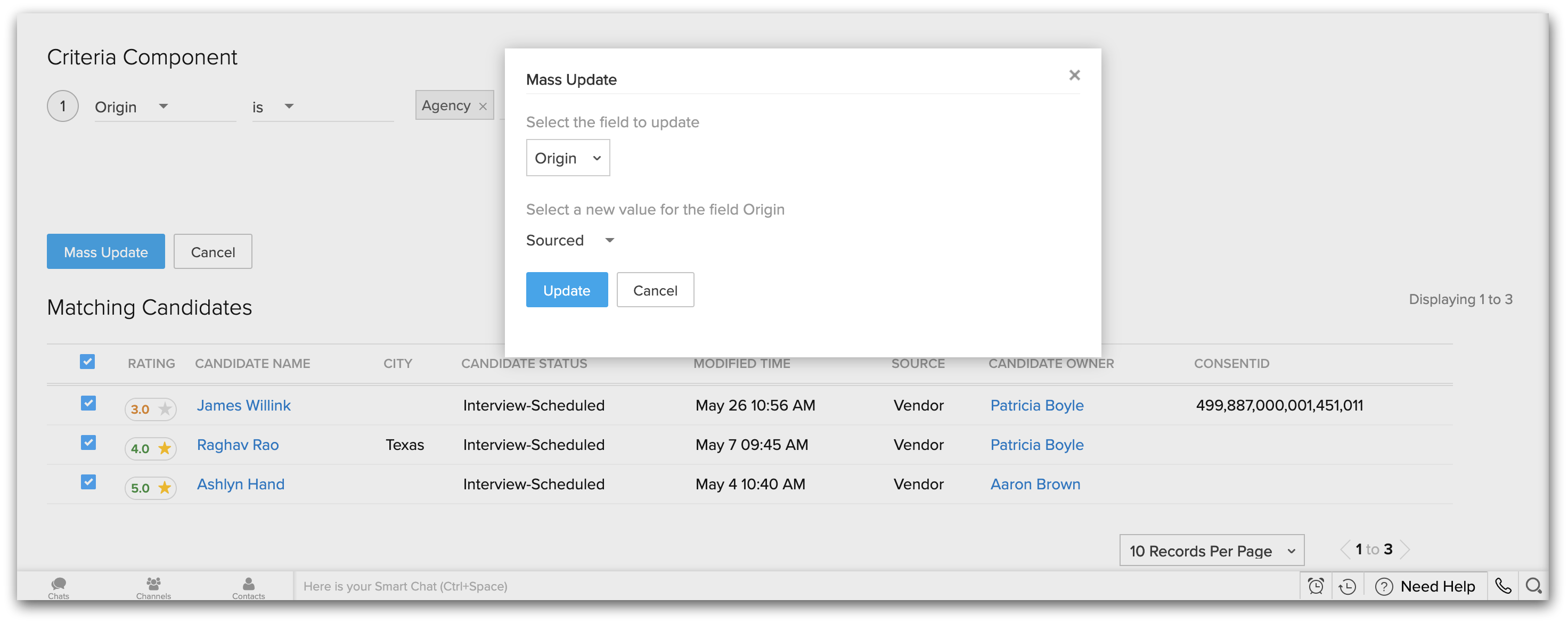This screenshot has width=1568, height=623.
Task: Uncheck the James Willink row checkbox
Action: click(x=88, y=404)
